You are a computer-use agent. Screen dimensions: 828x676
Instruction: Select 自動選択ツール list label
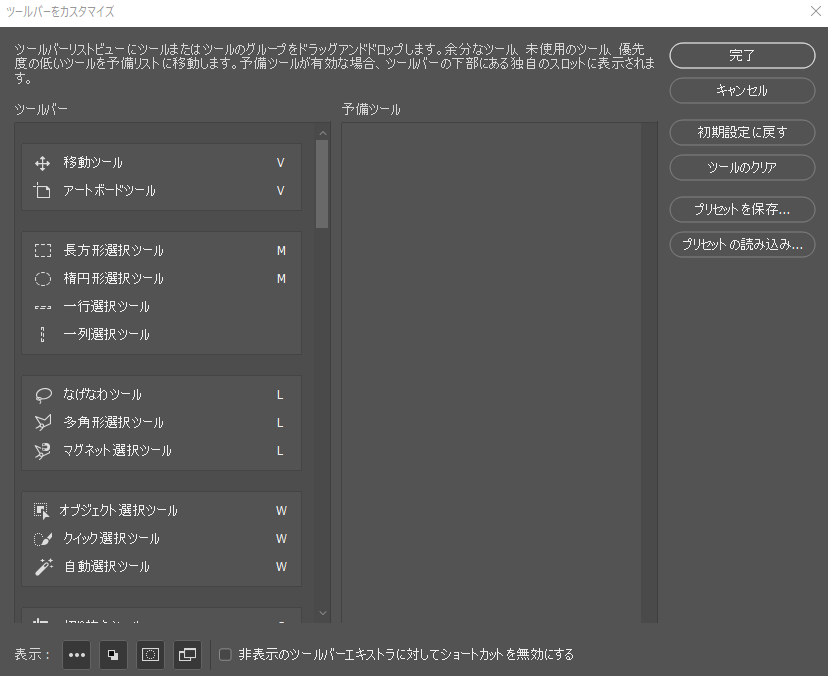(107, 567)
